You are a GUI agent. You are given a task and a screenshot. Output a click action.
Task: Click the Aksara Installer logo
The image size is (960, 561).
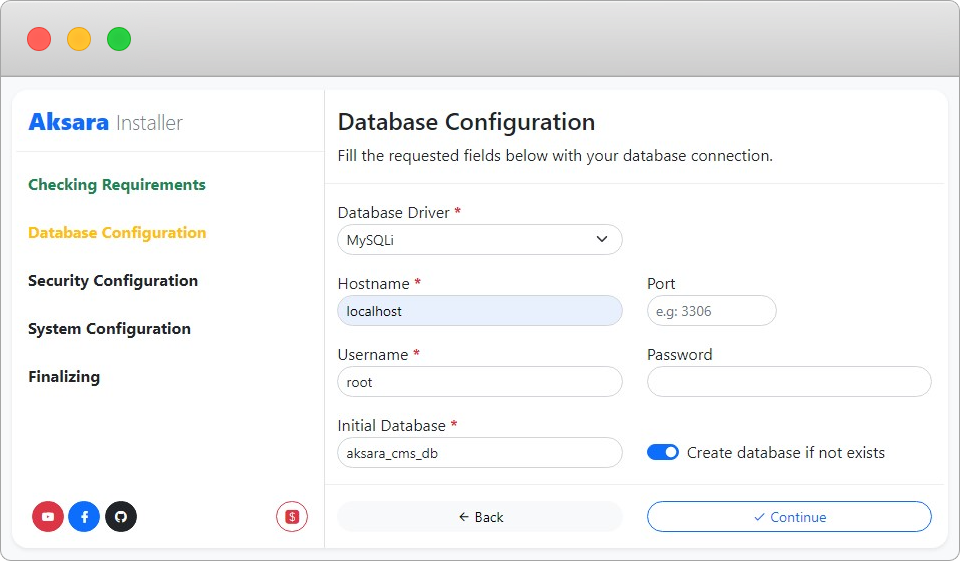click(105, 122)
